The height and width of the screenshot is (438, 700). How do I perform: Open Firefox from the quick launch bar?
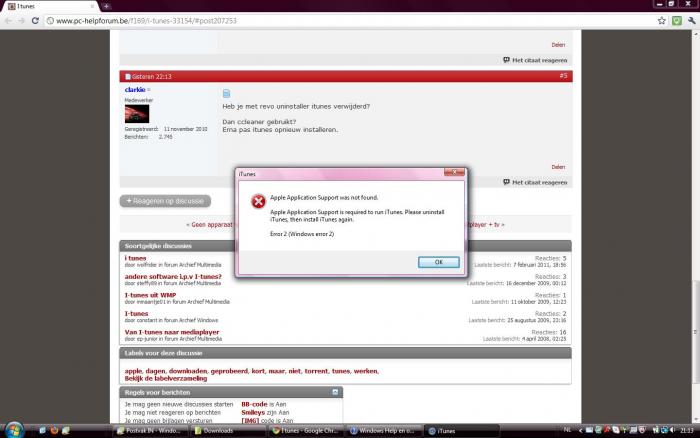click(x=54, y=430)
